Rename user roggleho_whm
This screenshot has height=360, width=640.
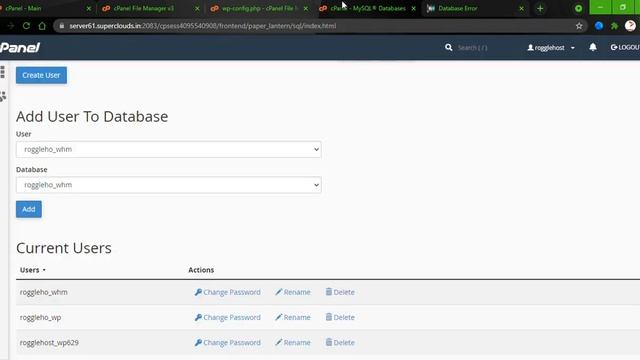pos(293,292)
